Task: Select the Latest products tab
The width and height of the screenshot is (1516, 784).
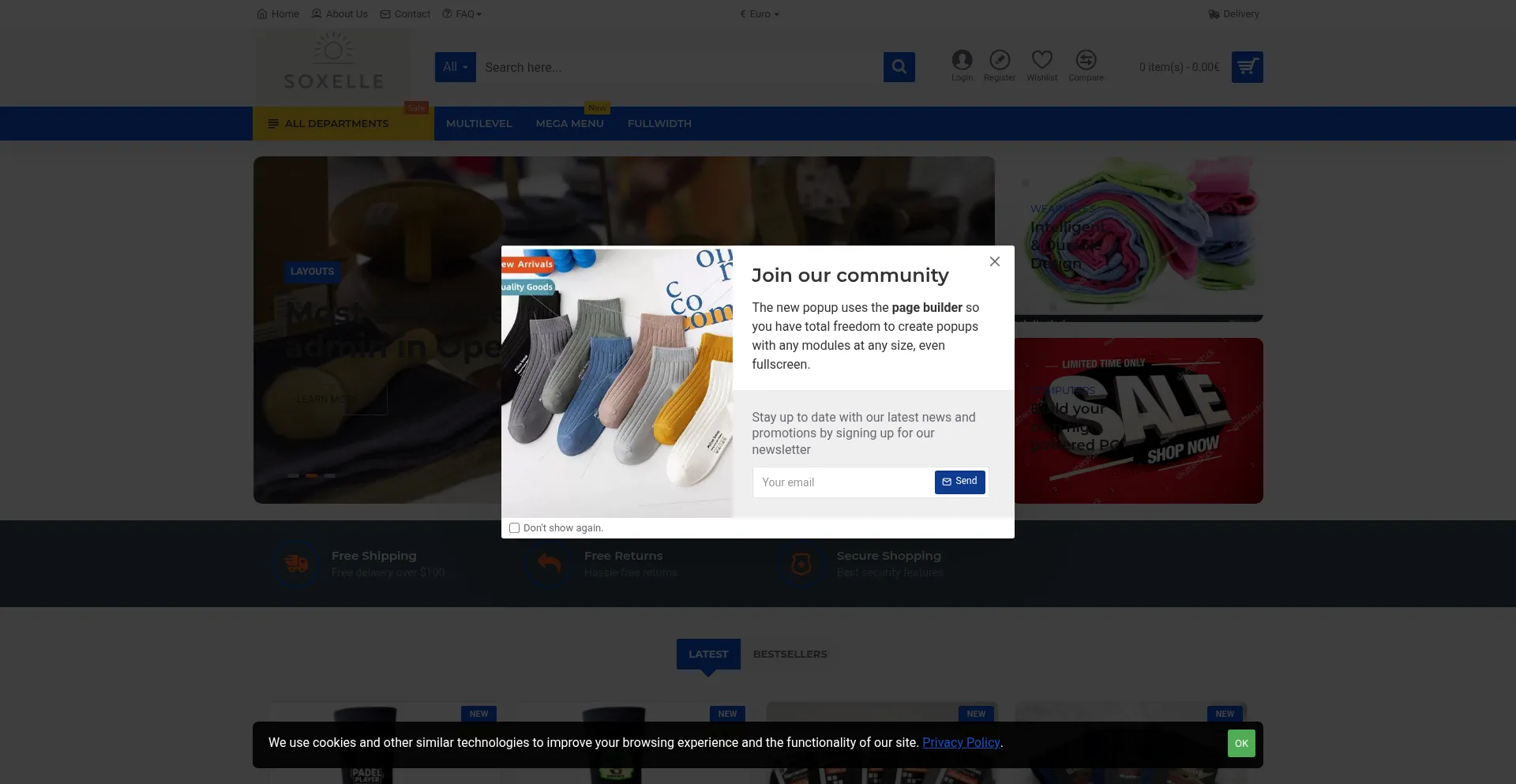Action: (708, 654)
